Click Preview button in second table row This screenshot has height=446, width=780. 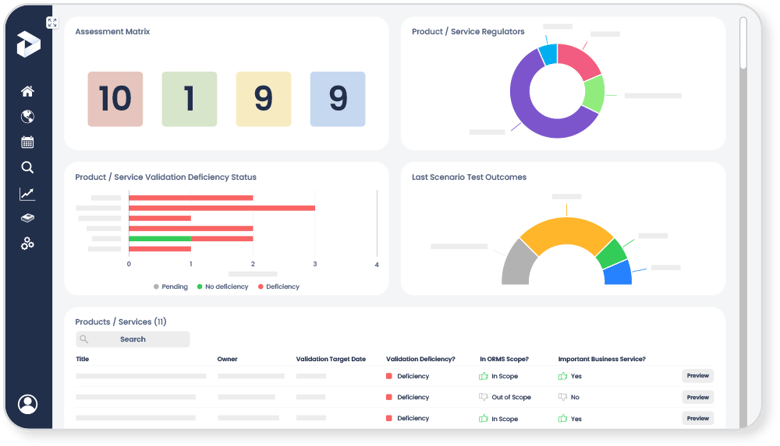click(x=697, y=397)
